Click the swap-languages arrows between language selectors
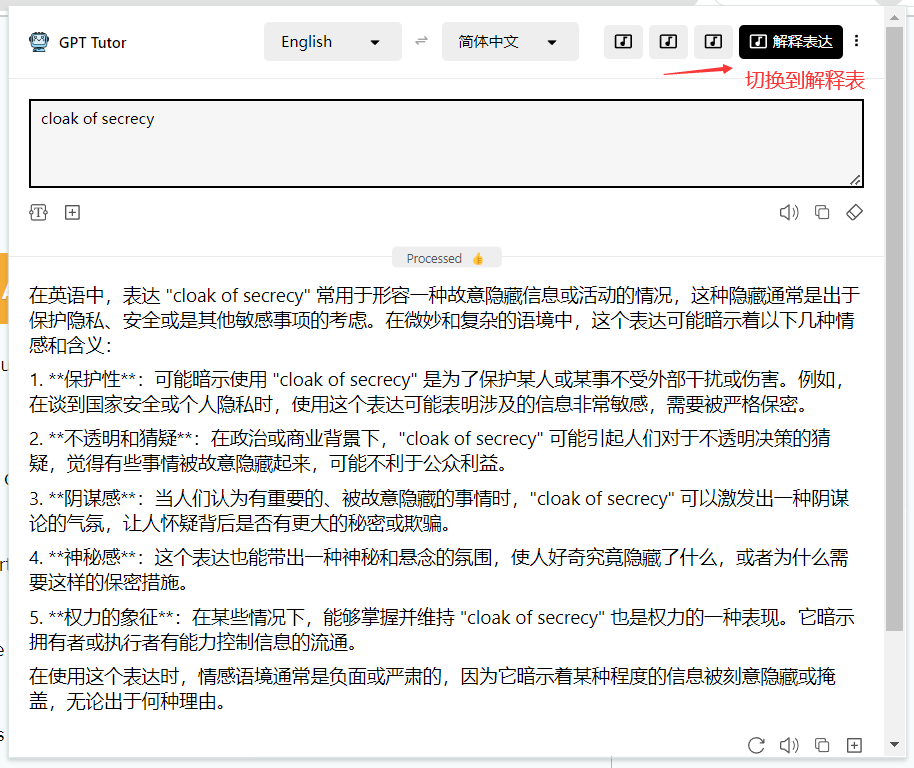914x768 pixels. point(420,41)
